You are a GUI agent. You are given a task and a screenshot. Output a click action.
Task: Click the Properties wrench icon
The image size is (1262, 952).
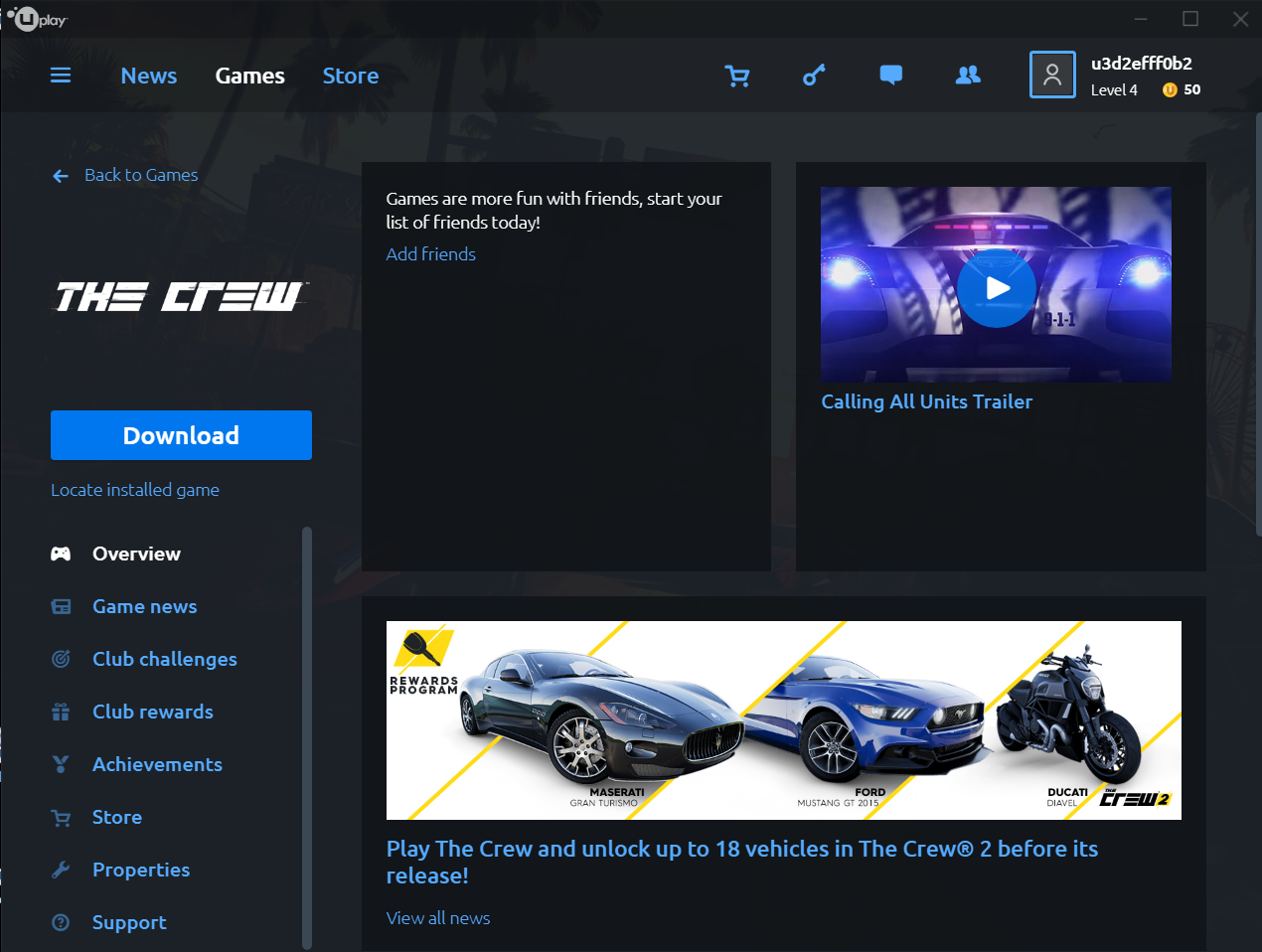61,870
